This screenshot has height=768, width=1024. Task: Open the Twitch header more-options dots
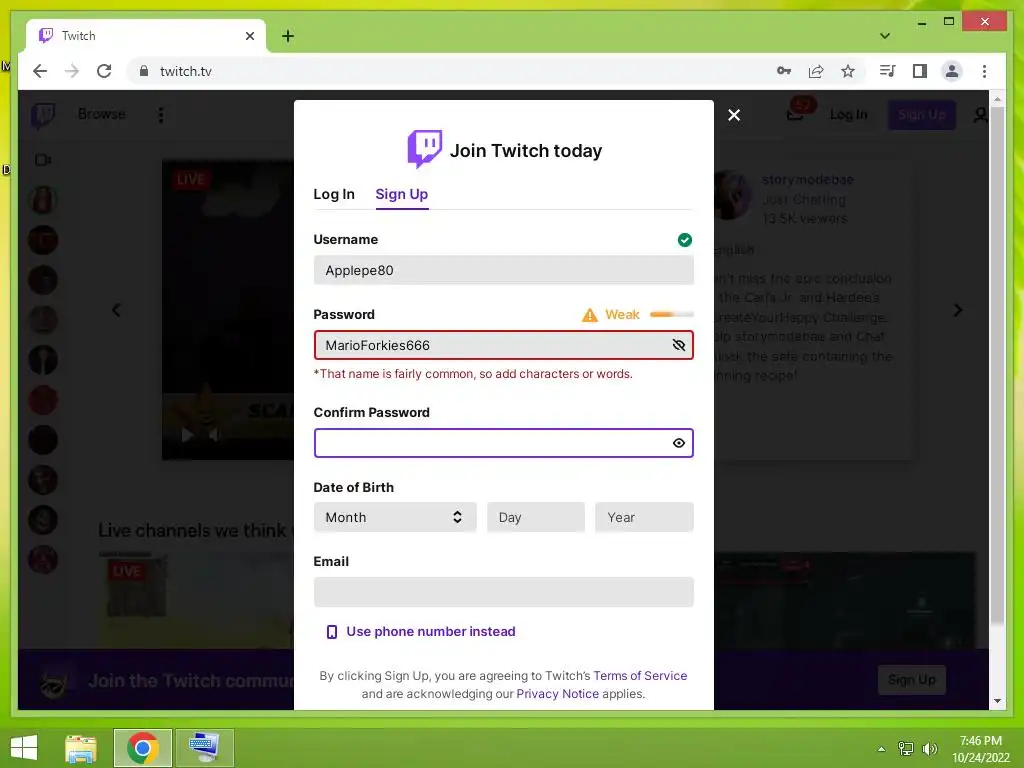(161, 115)
